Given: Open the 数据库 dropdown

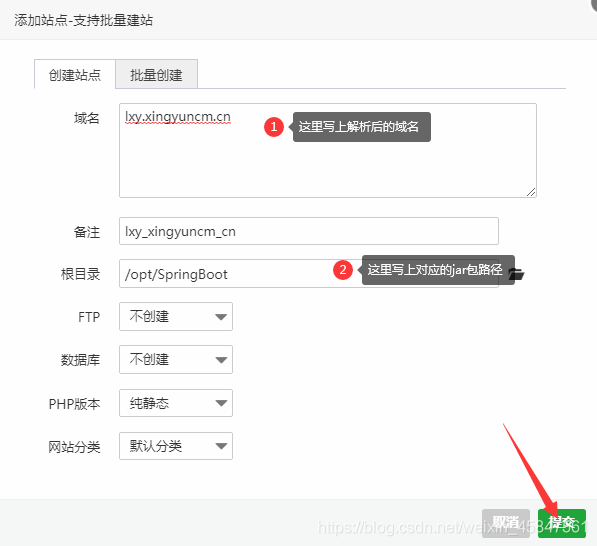Looking at the screenshot, I should [x=176, y=359].
